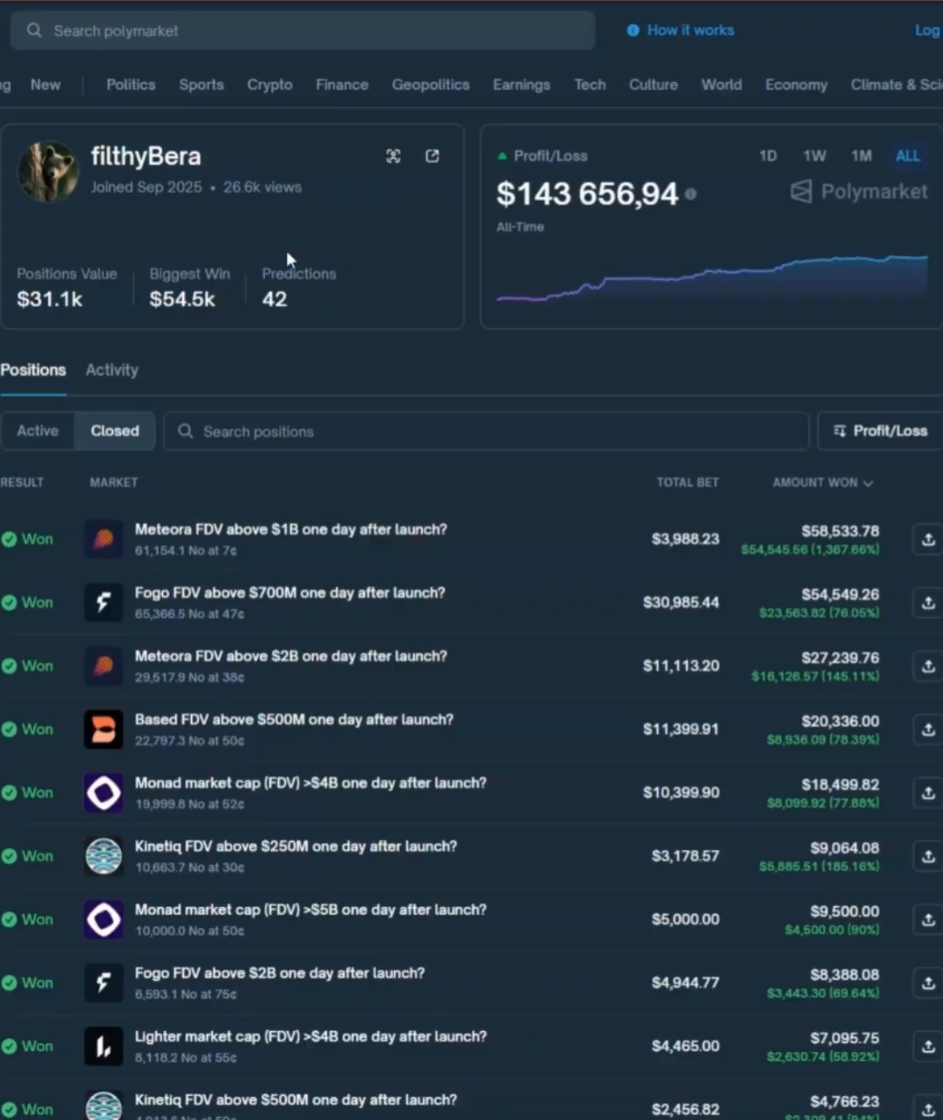Open the Profit/Loss sort dropdown
The height and width of the screenshot is (1120, 943).
(879, 431)
